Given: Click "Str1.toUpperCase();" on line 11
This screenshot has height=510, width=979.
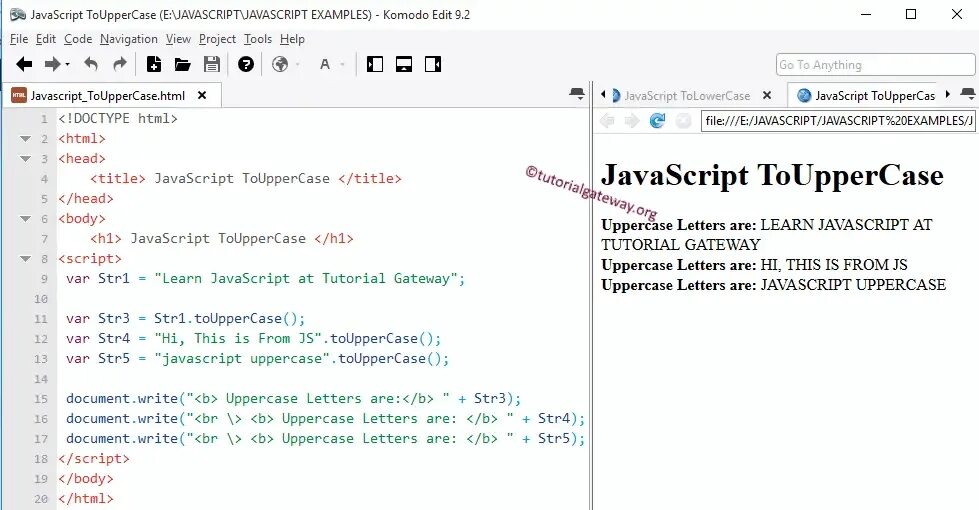Looking at the screenshot, I should click(230, 318).
